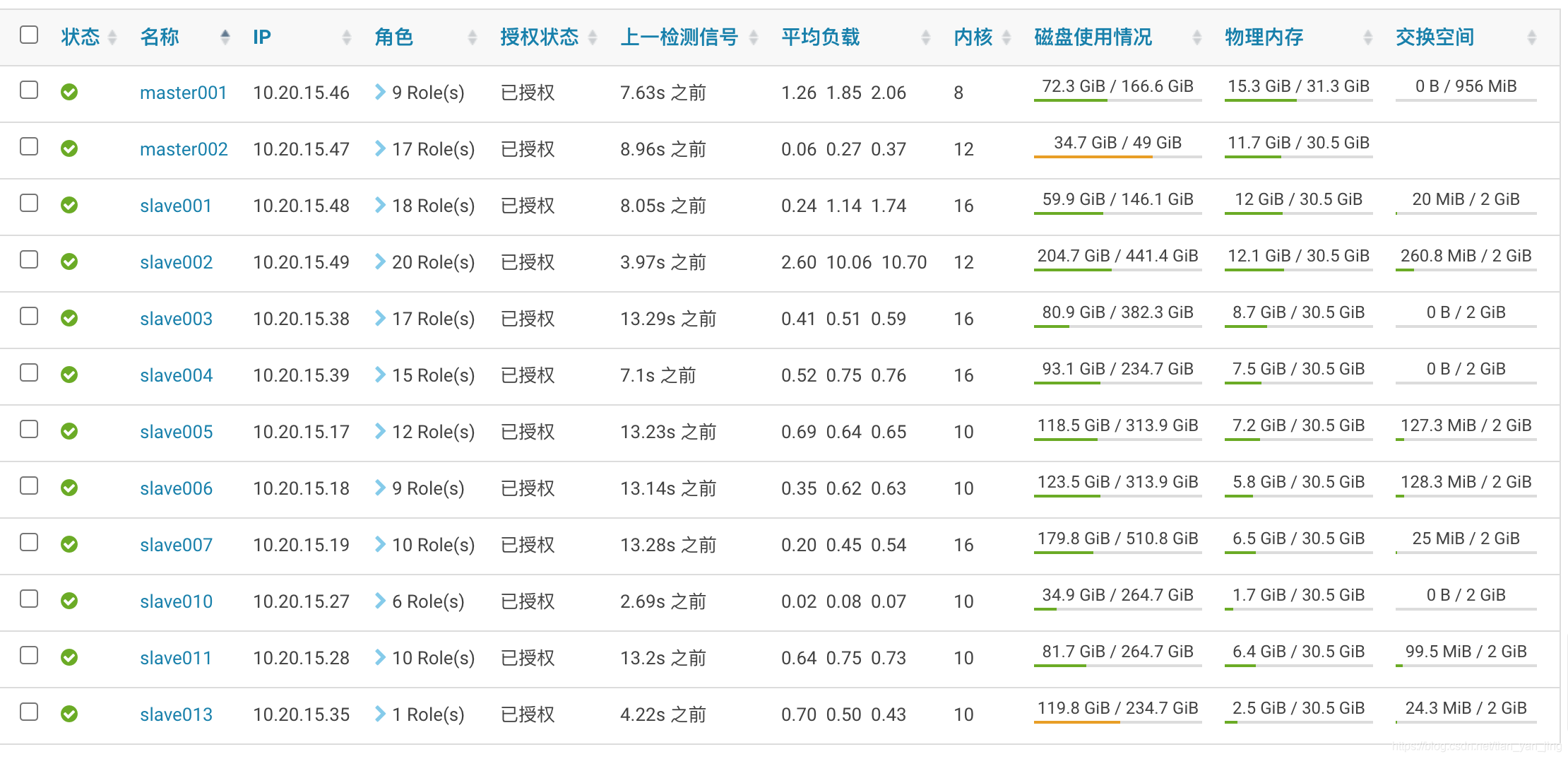Click sort arrows on the IP column
1568x759 pixels.
(347, 37)
